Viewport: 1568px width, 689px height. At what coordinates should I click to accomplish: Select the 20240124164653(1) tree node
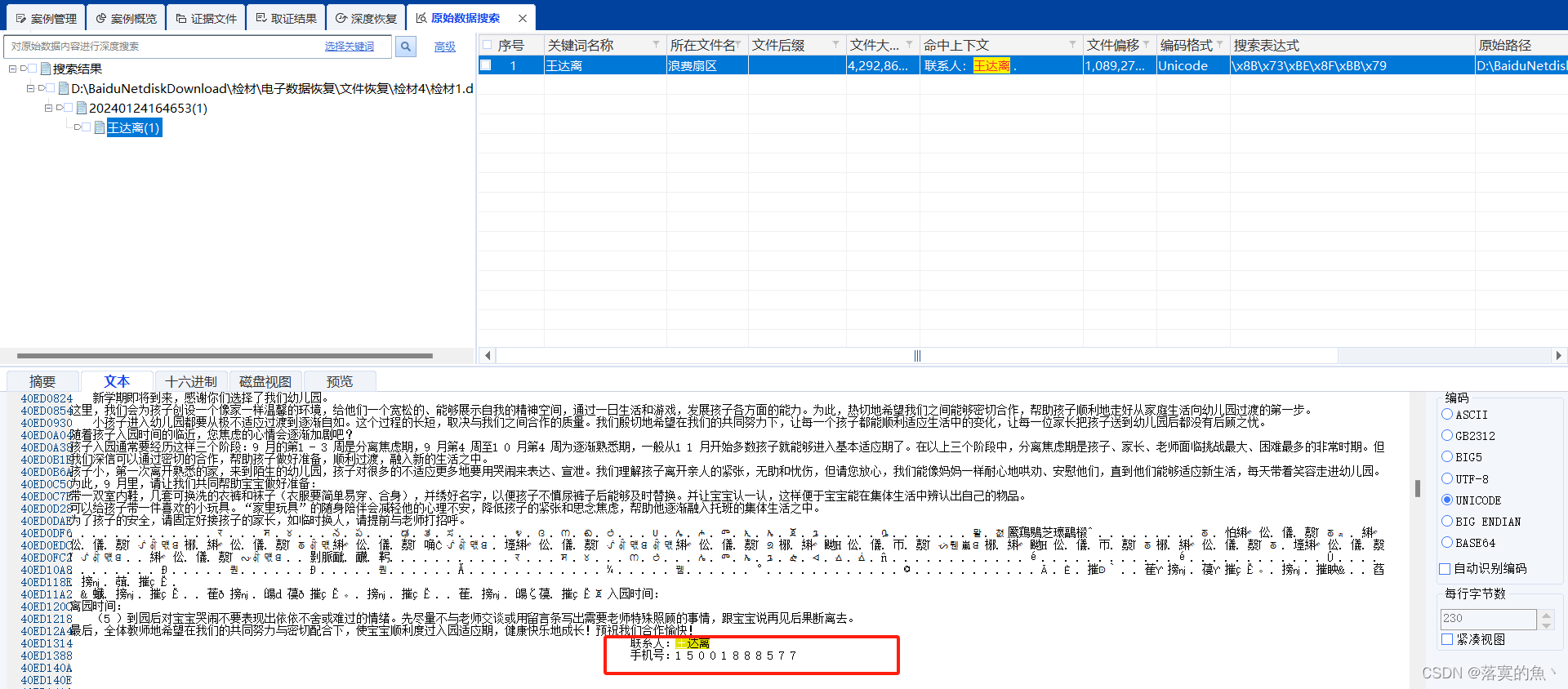click(x=148, y=108)
